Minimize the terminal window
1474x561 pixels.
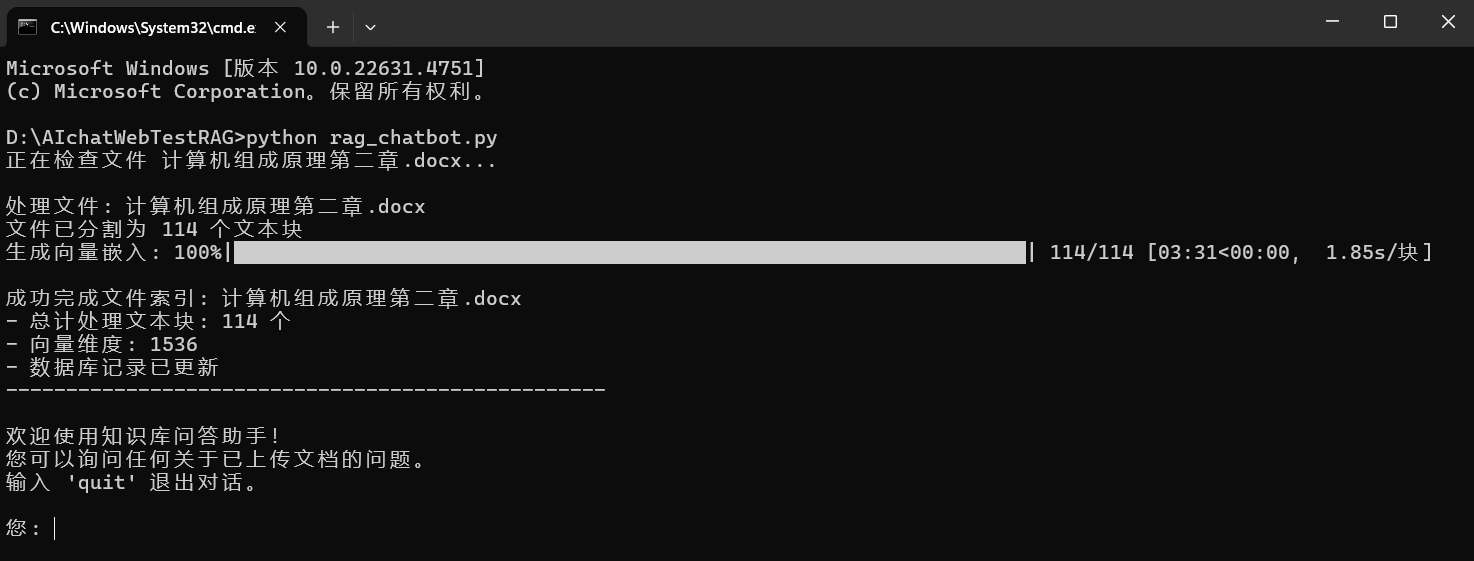pos(1332,22)
